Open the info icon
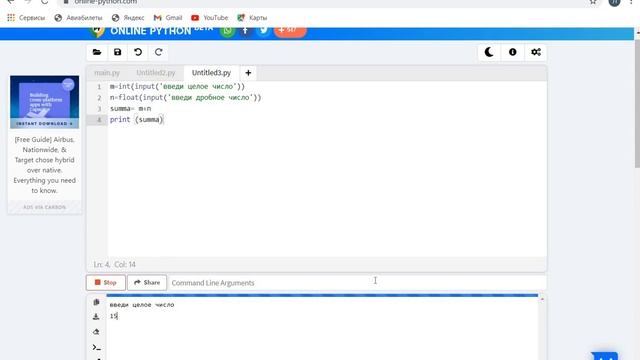 click(512, 52)
